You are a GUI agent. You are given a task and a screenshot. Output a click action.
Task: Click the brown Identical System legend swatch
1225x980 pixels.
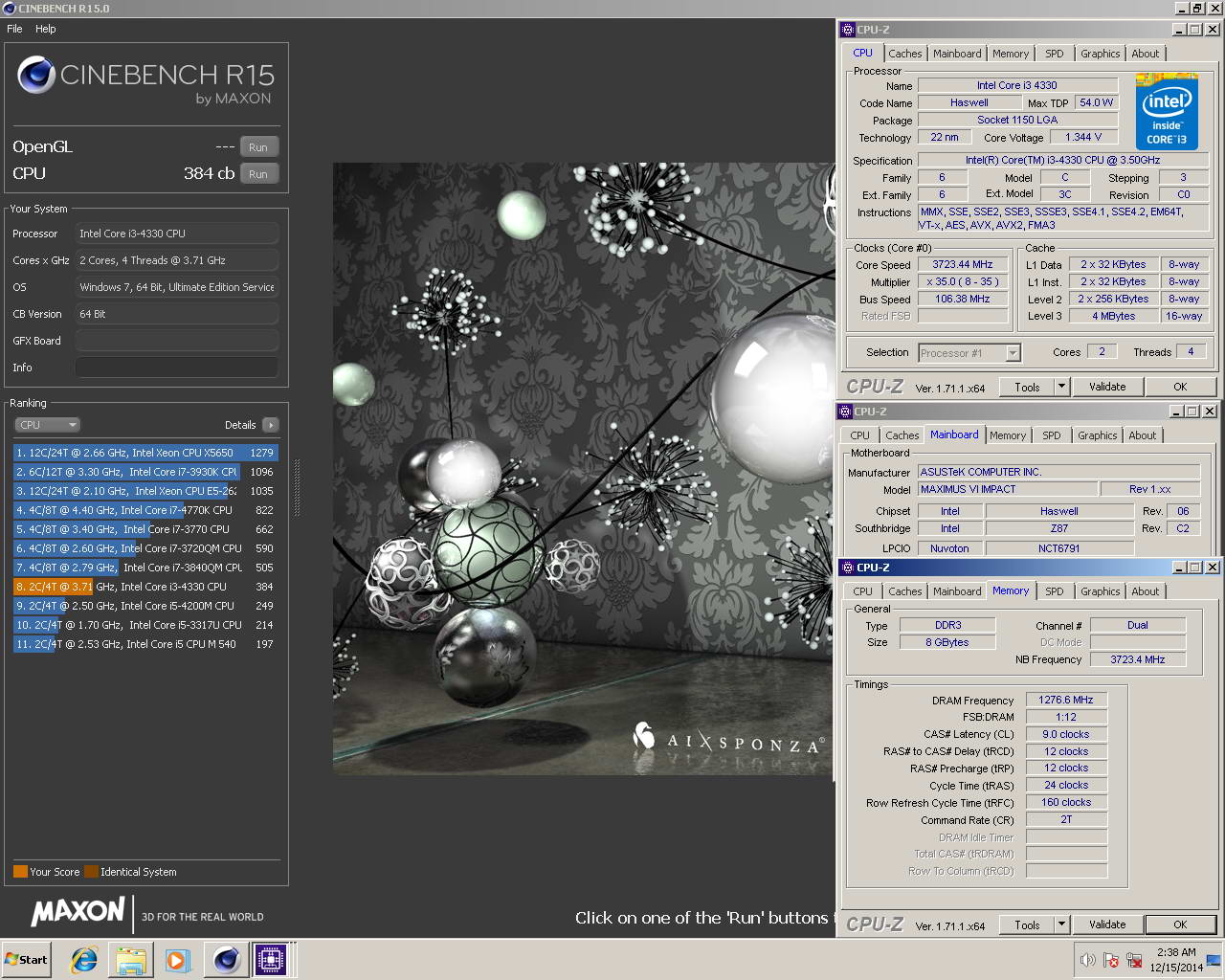[91, 872]
